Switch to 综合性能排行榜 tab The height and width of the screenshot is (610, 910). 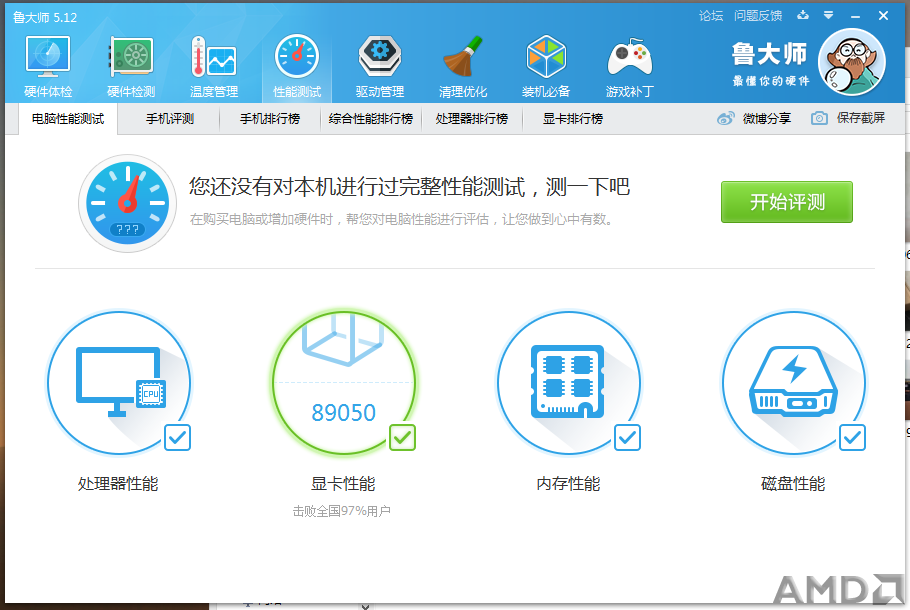(x=371, y=119)
